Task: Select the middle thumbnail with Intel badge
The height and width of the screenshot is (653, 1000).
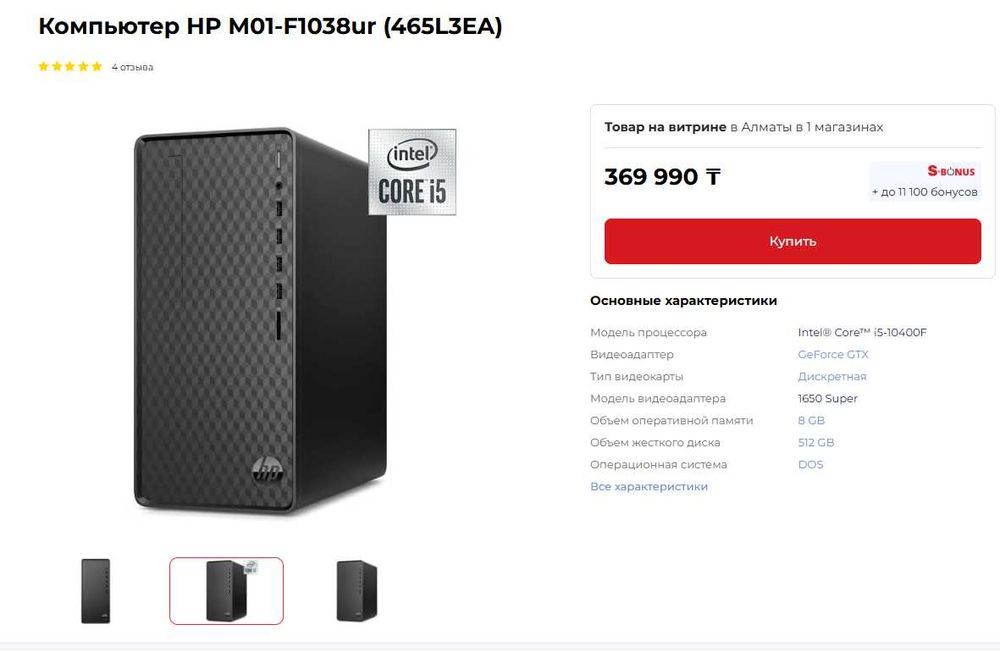Action: coord(227,591)
